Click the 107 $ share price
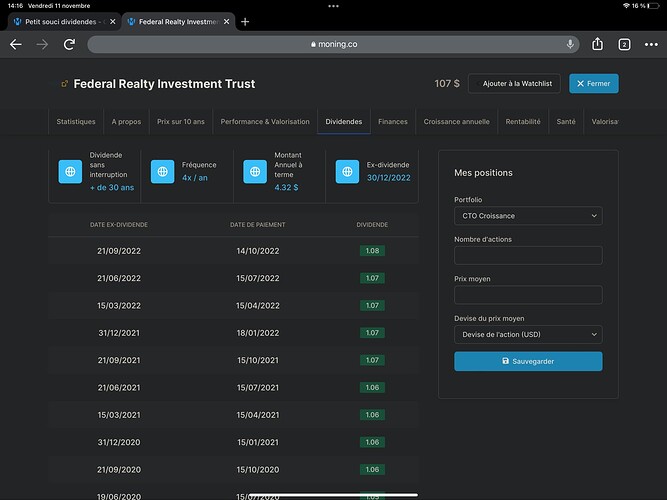 click(x=447, y=83)
